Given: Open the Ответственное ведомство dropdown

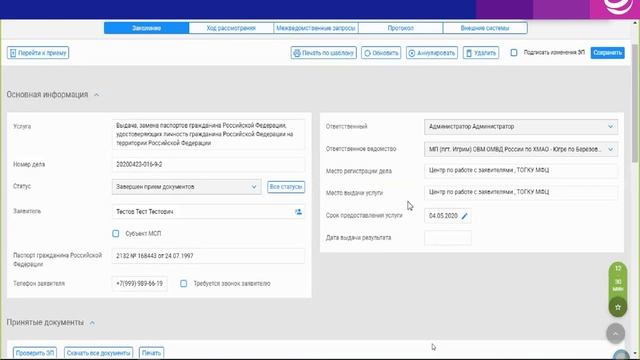Looking at the screenshot, I should point(521,149).
